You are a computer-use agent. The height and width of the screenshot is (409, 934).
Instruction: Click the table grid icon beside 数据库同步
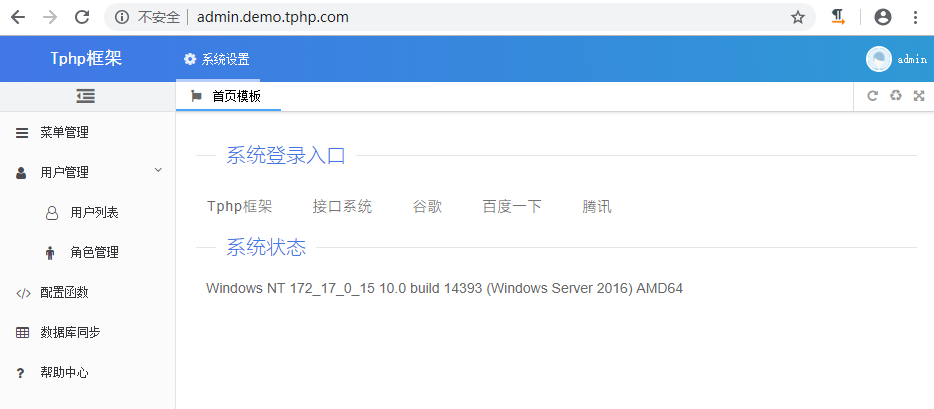(x=22, y=333)
